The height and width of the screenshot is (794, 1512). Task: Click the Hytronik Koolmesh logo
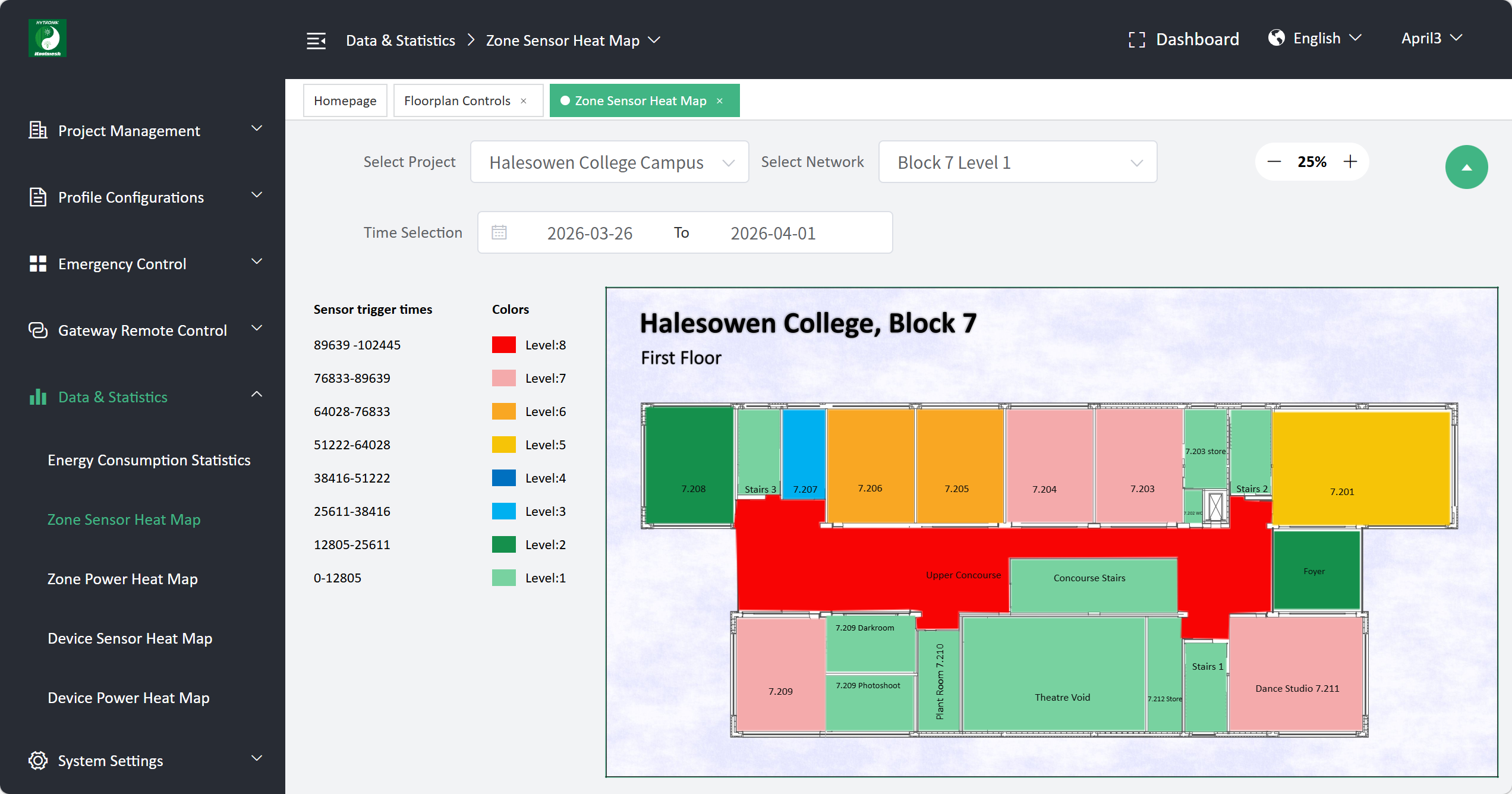pos(48,38)
